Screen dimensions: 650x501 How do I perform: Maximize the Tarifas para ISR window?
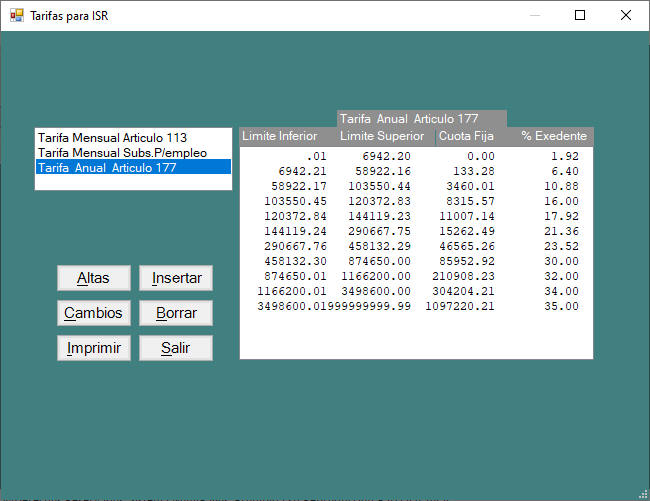[x=580, y=16]
